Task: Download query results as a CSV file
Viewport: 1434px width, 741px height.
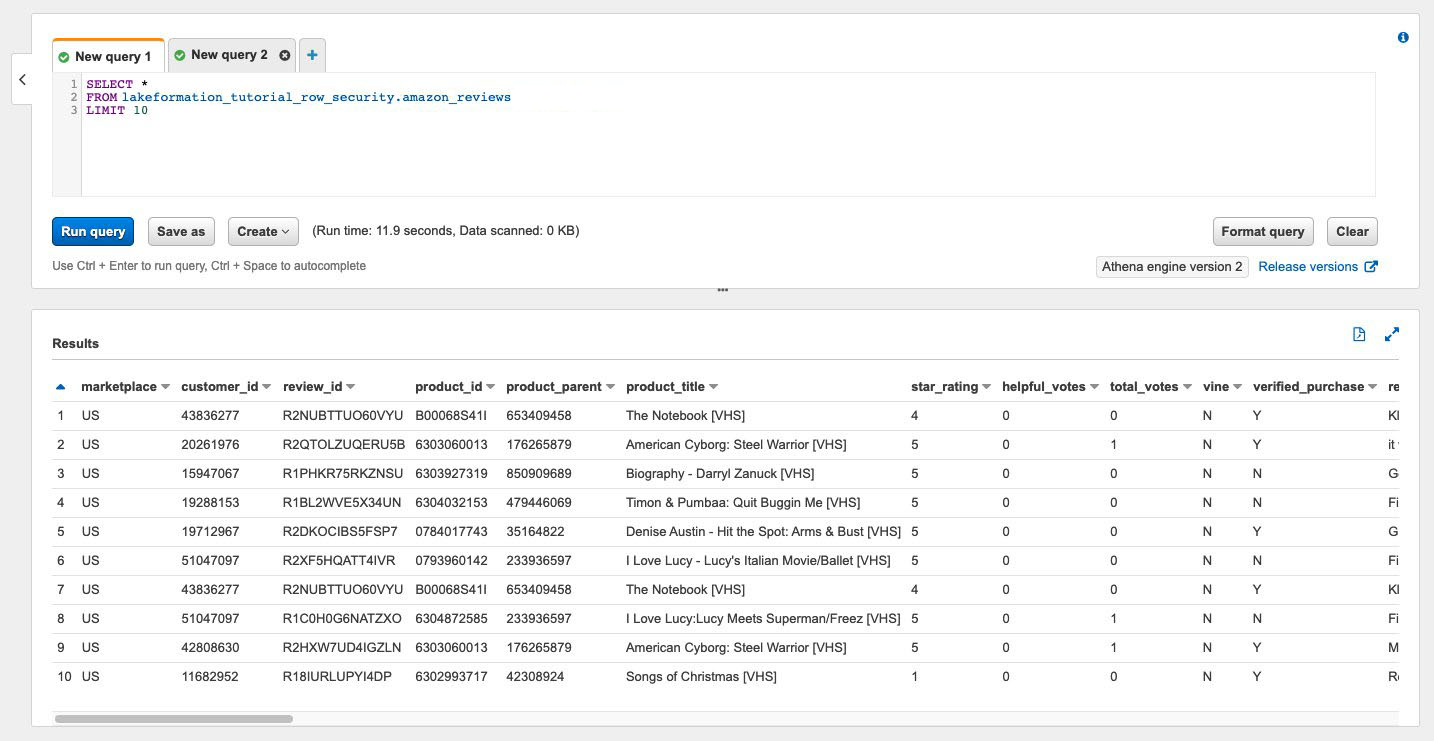Action: coord(1359,334)
